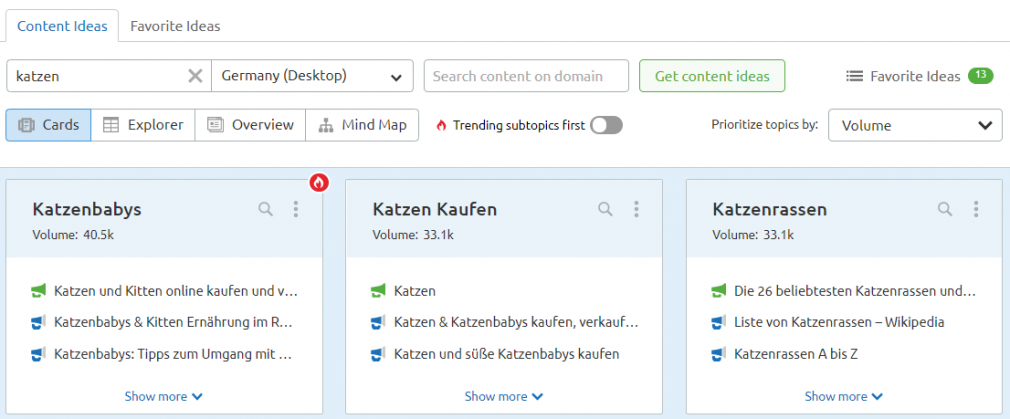The image size is (1010, 419).
Task: Click blue megaphone beside 'Katzenbabys: Tipps zum Umgang'
Action: [x=39, y=353]
